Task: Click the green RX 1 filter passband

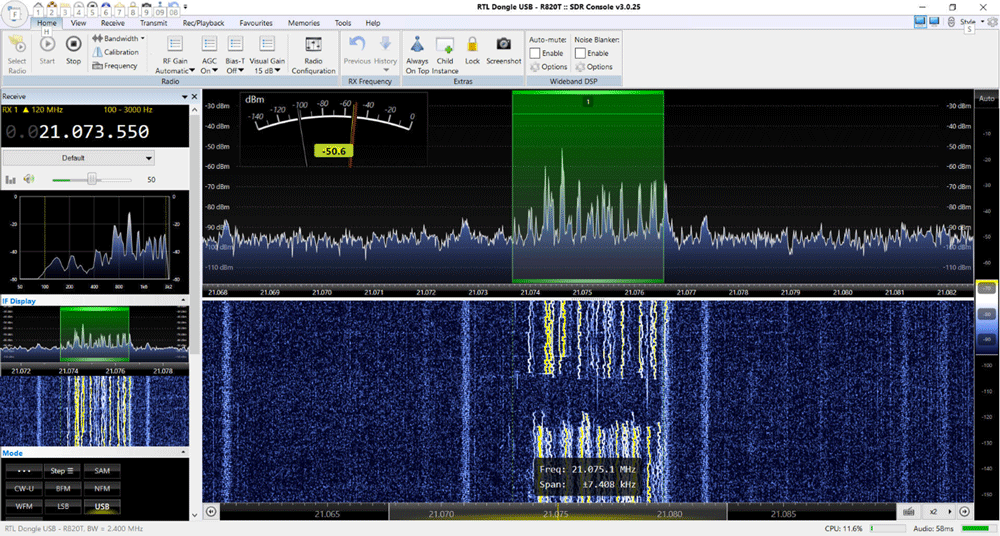Action: point(587,186)
